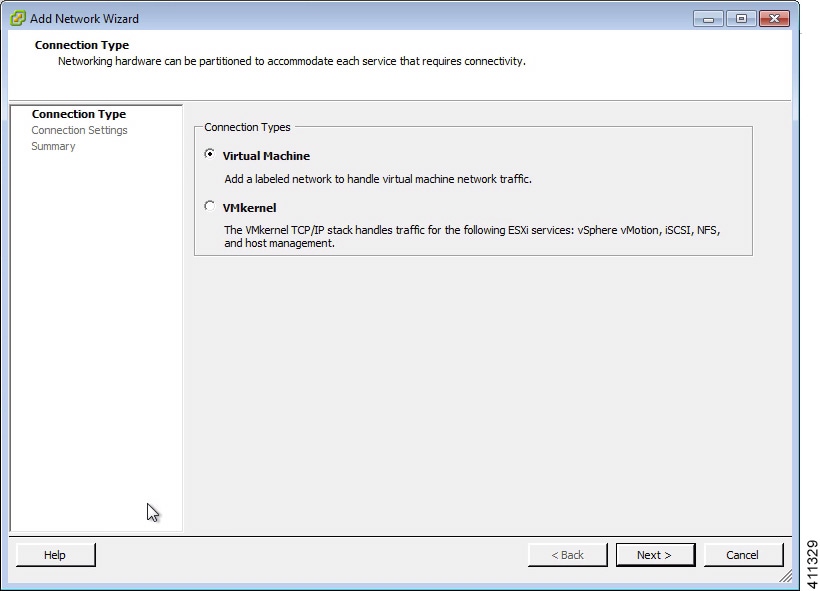Image resolution: width=820 pixels, height=591 pixels.
Task: Select the VMkernel radio button
Action: click(210, 206)
